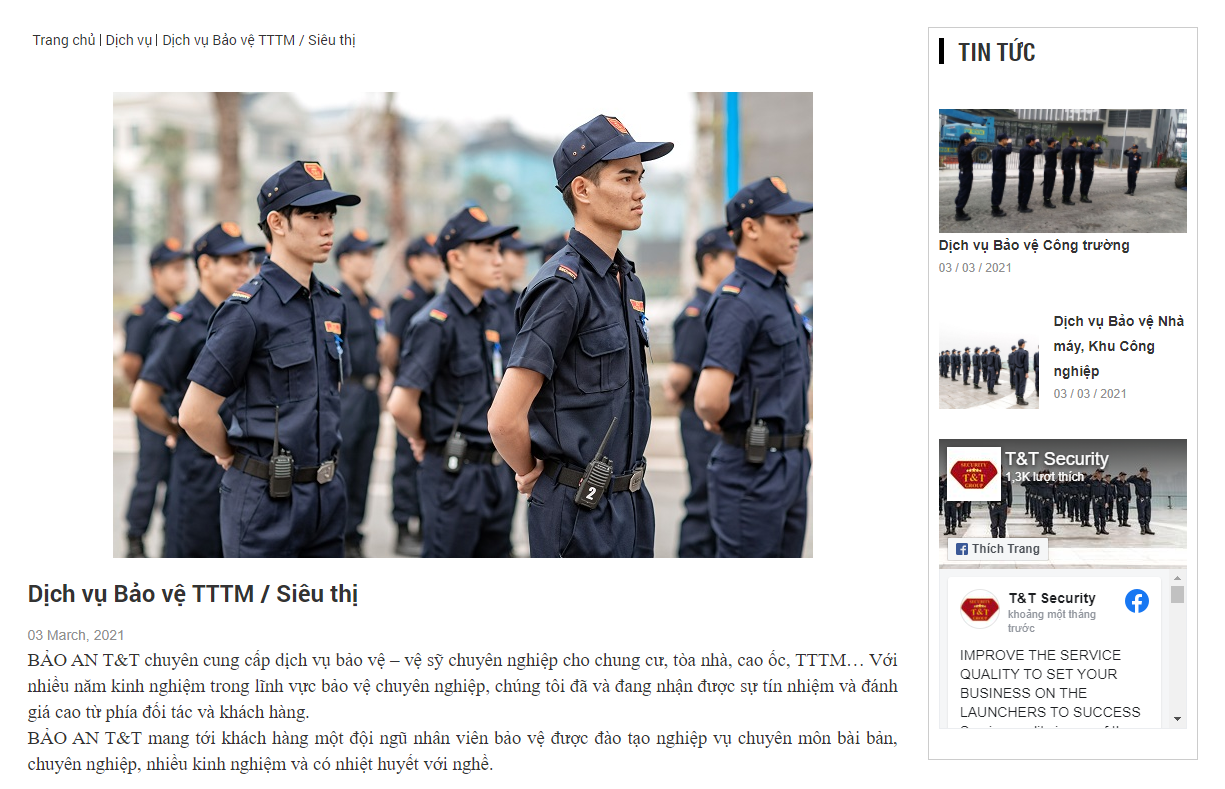Click the small T&T Security avatar in post
Image resolution: width=1225 pixels, height=789 pixels.
tap(980, 609)
